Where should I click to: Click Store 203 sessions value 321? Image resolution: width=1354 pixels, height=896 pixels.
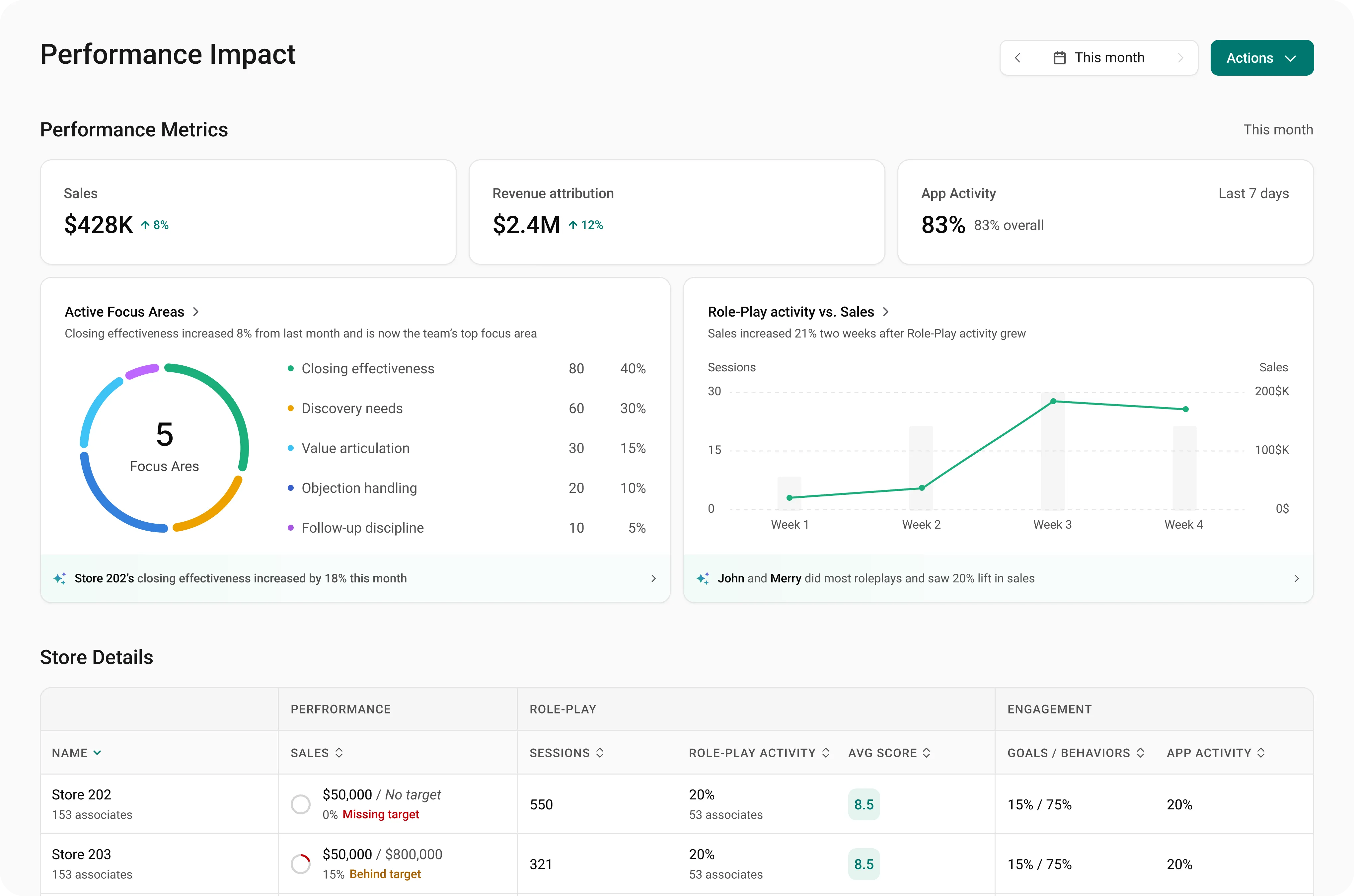pos(541,864)
